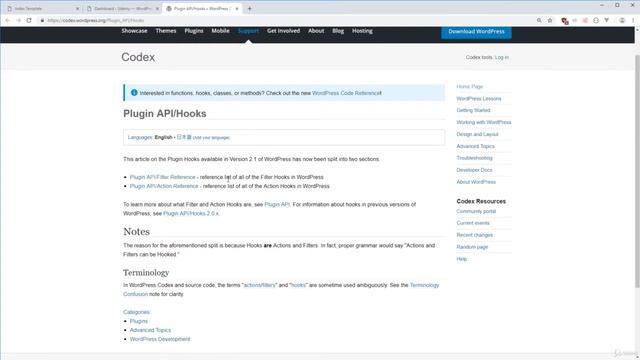Open the Get Involved nav item
The image size is (640, 360).
(283, 31)
